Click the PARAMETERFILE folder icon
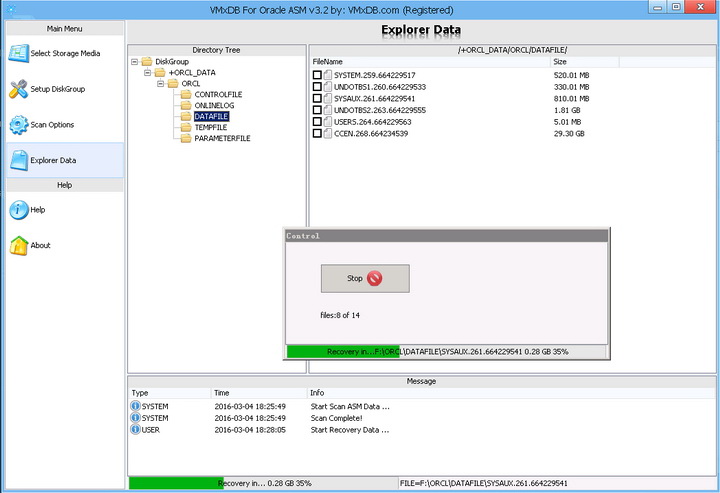The width and height of the screenshot is (720, 493). tap(186, 139)
